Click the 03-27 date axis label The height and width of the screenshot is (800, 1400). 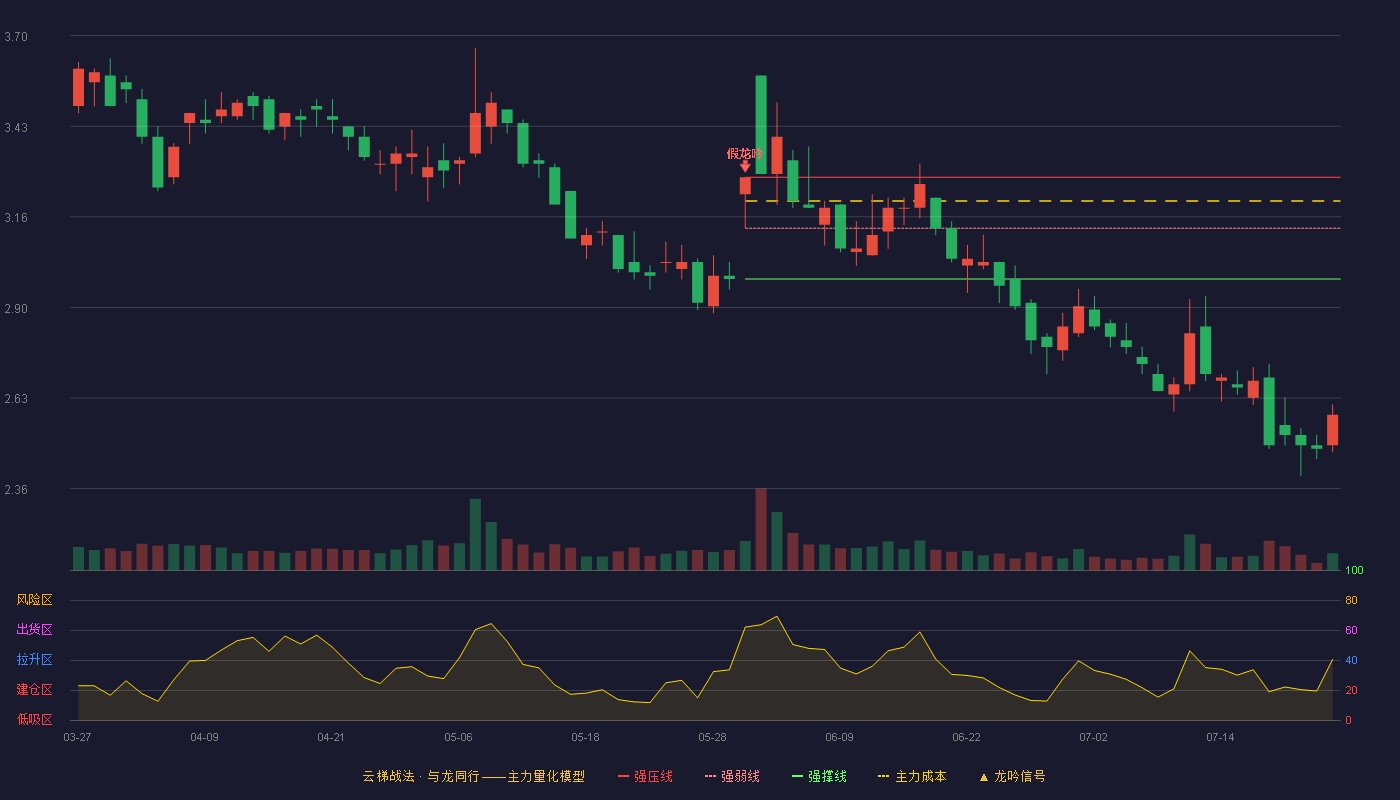point(77,737)
